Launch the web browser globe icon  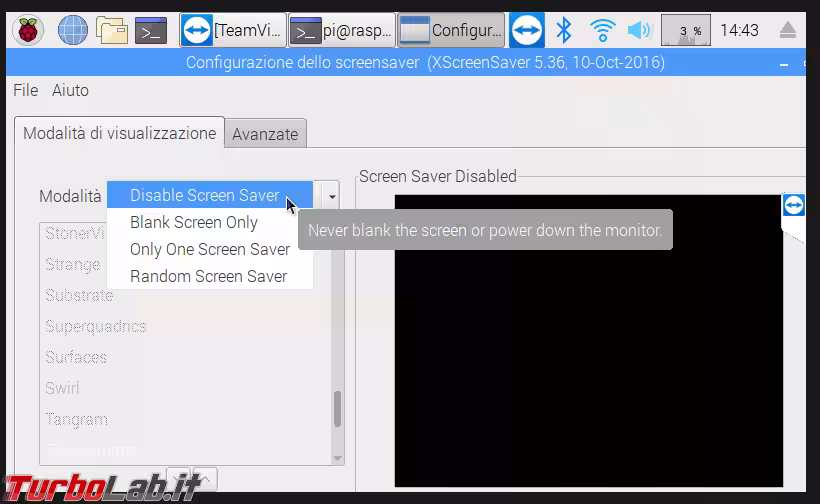click(73, 30)
